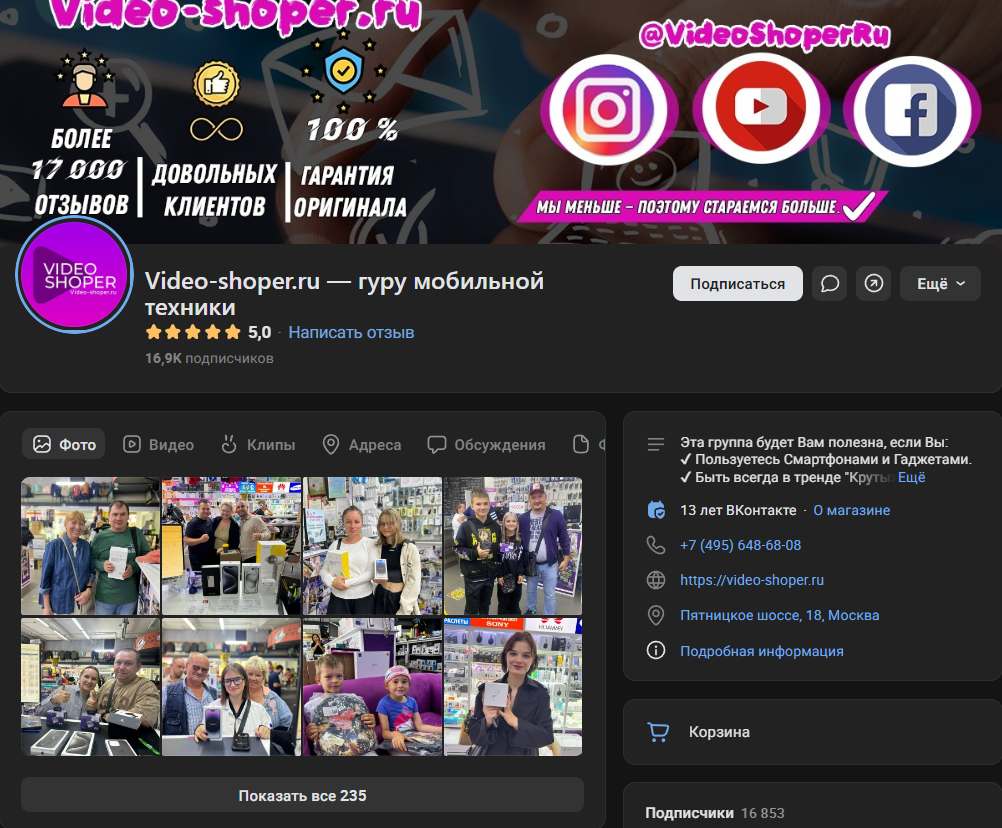Open photo of woman and man in green
Viewport: 1002px width, 828px height.
click(90, 546)
